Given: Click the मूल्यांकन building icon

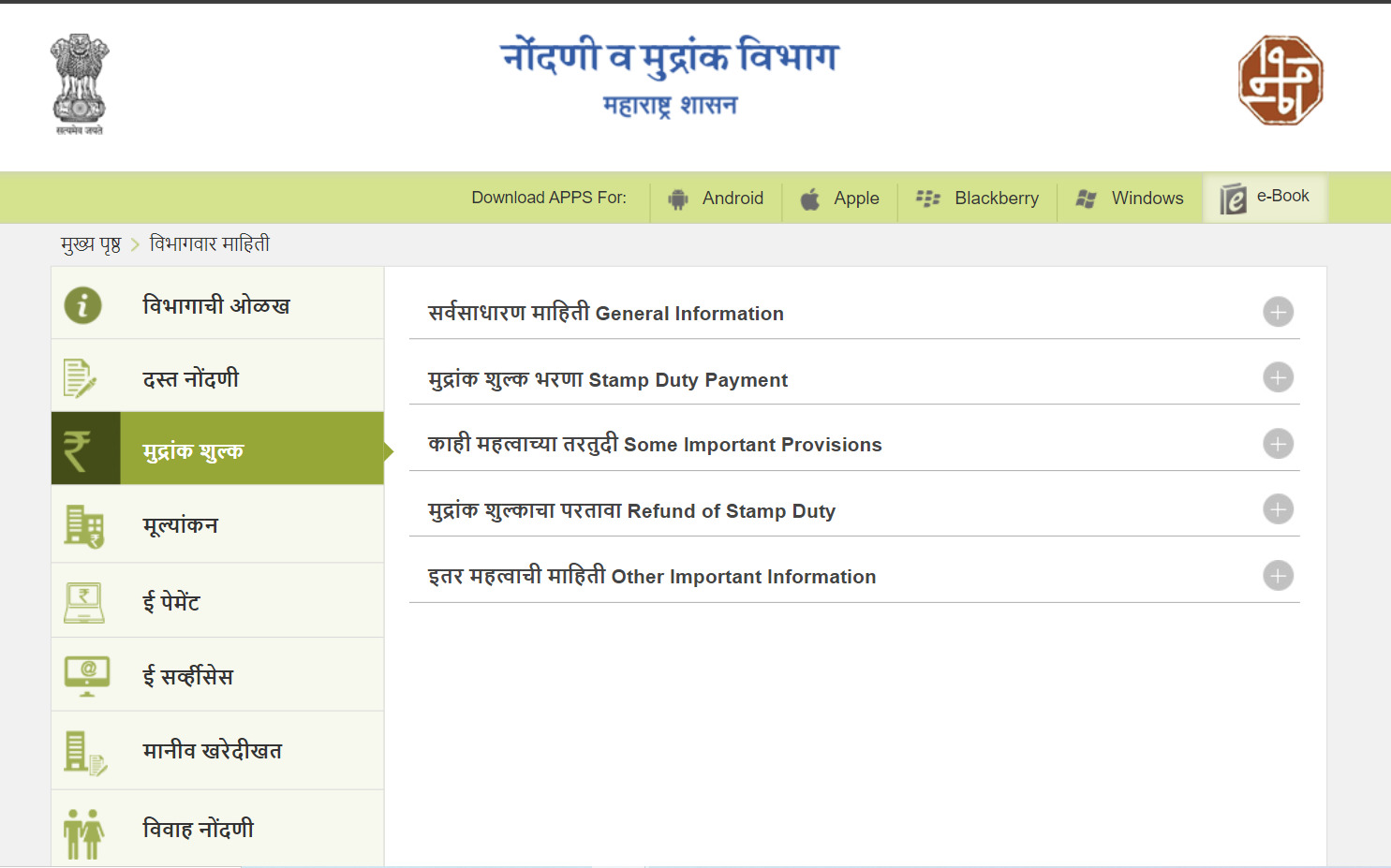Looking at the screenshot, I should click(83, 524).
